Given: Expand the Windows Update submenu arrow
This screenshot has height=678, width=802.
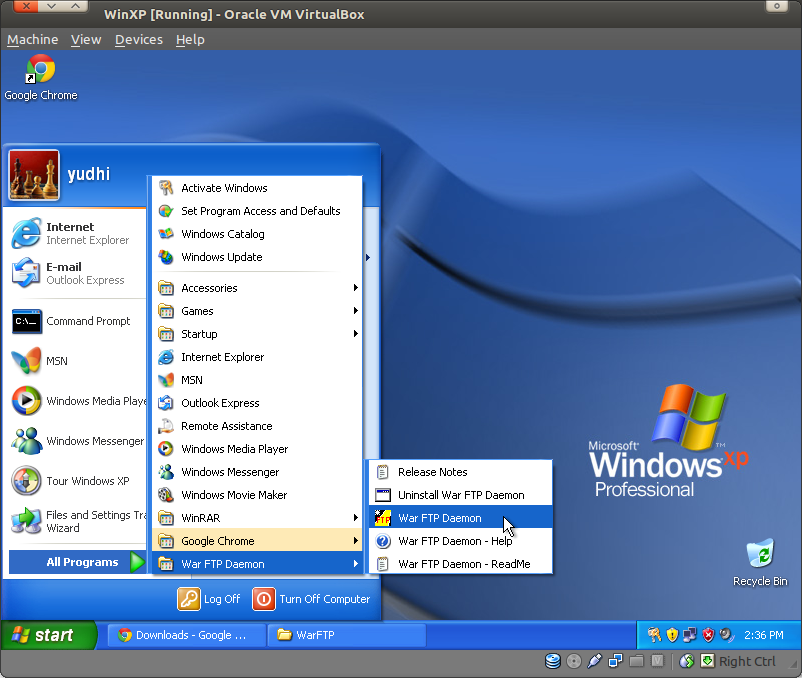Looking at the screenshot, I should coord(368,257).
